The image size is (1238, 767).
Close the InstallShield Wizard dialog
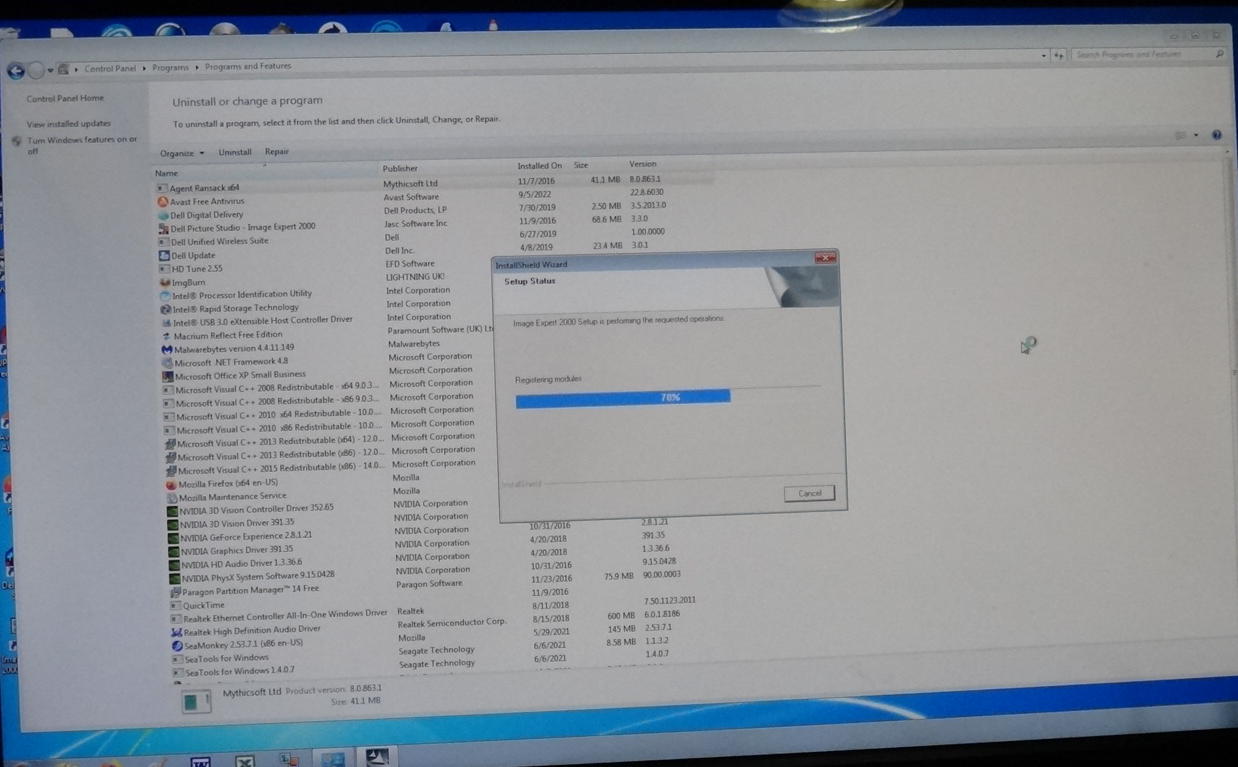tap(825, 258)
